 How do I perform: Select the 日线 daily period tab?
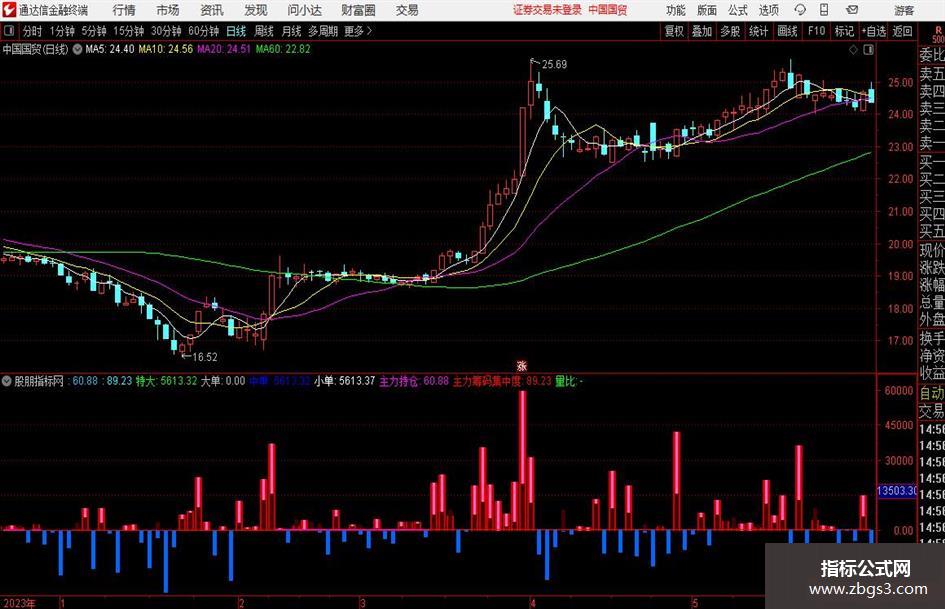(236, 31)
